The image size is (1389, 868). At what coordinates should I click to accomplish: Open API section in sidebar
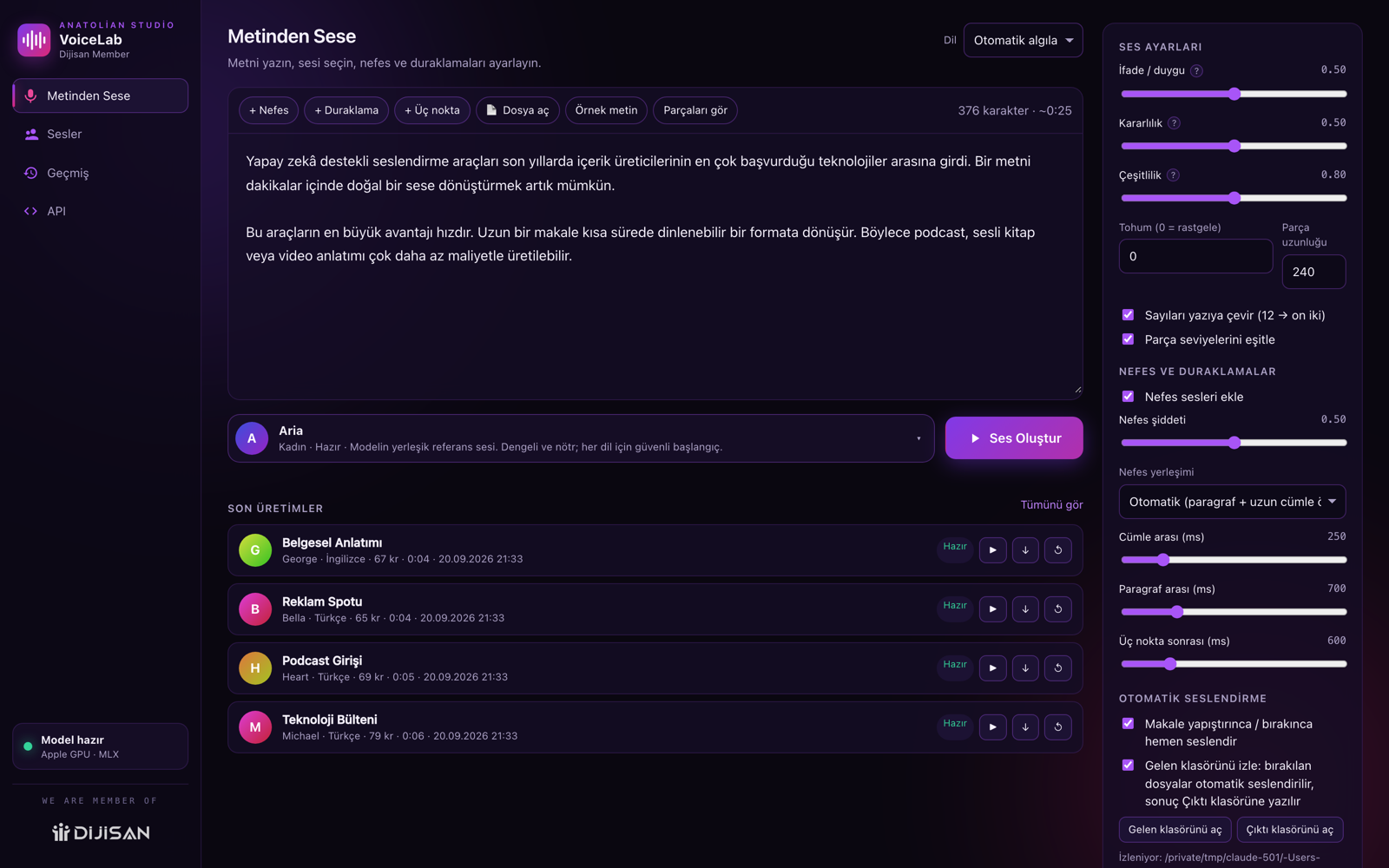point(101,211)
